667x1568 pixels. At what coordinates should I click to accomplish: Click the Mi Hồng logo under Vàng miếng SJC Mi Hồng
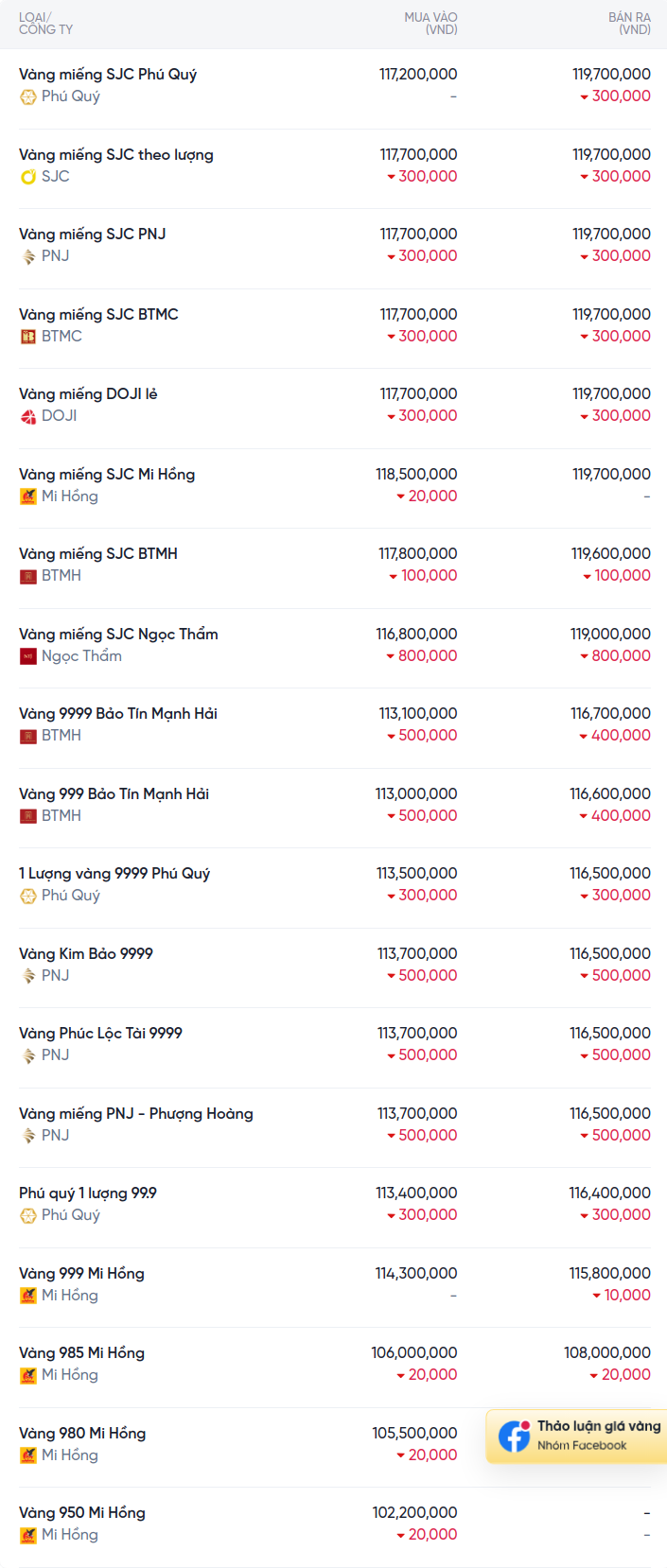point(28,497)
